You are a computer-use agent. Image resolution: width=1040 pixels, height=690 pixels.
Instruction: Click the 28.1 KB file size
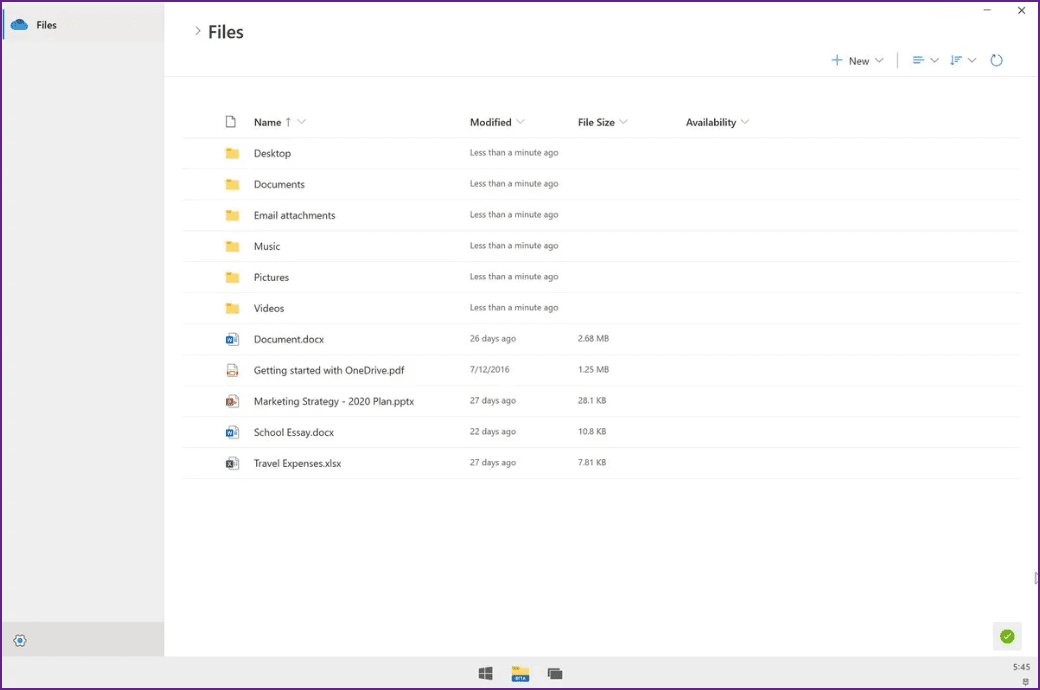[592, 401]
